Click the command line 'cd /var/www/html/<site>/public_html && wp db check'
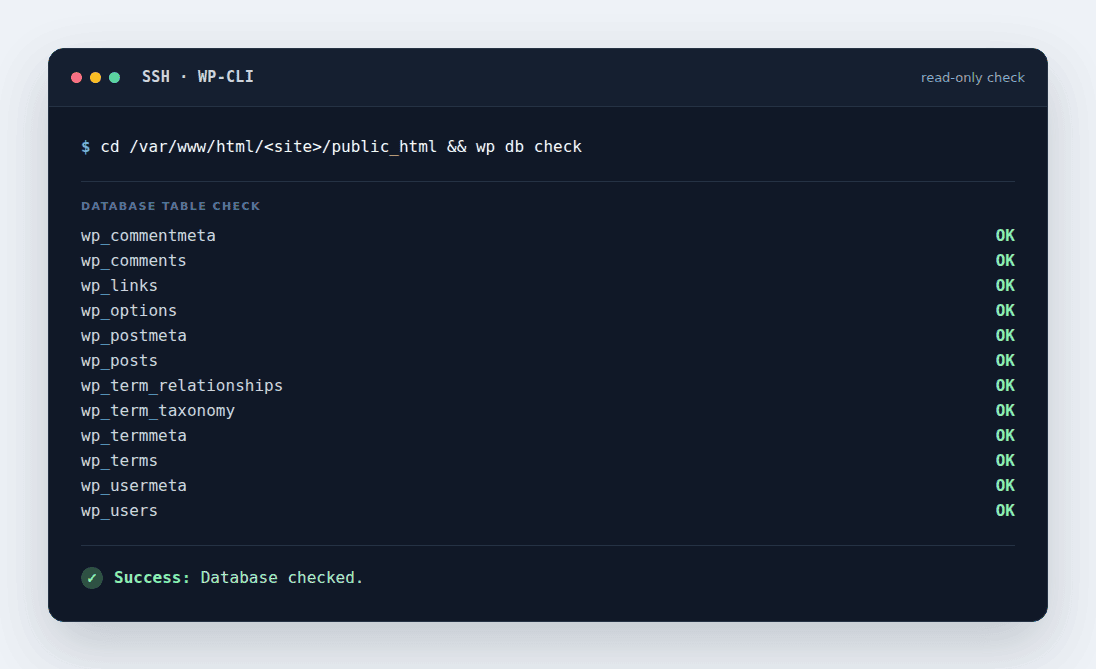 341,147
